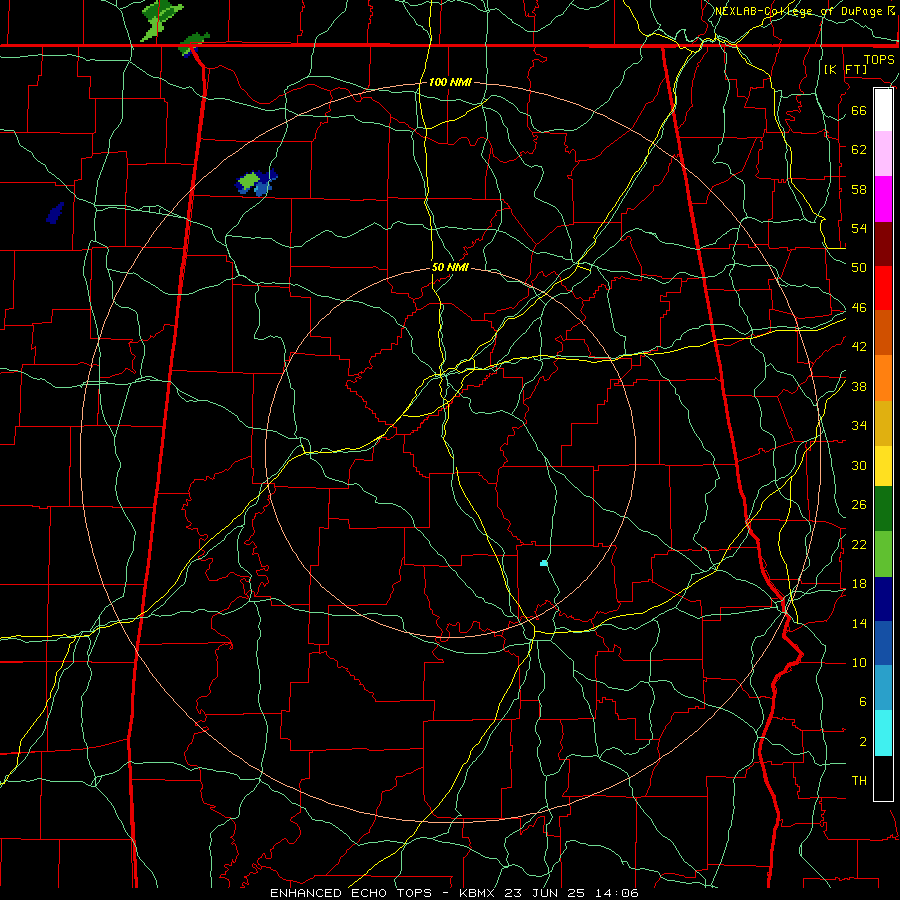The height and width of the screenshot is (900, 900).
Task: Click the '46' legend value
Action: [x=859, y=307]
